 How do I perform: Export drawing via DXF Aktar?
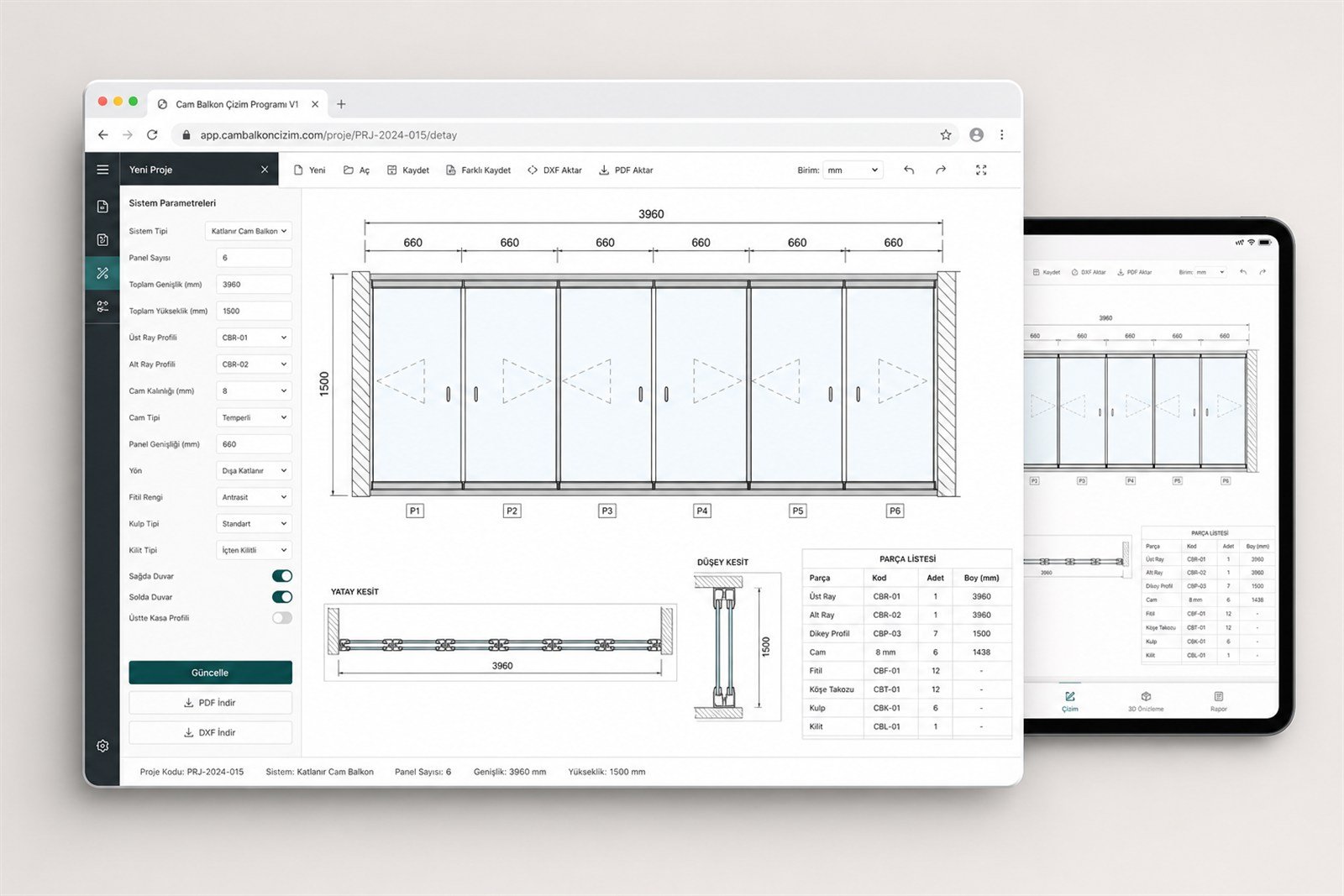click(x=554, y=170)
